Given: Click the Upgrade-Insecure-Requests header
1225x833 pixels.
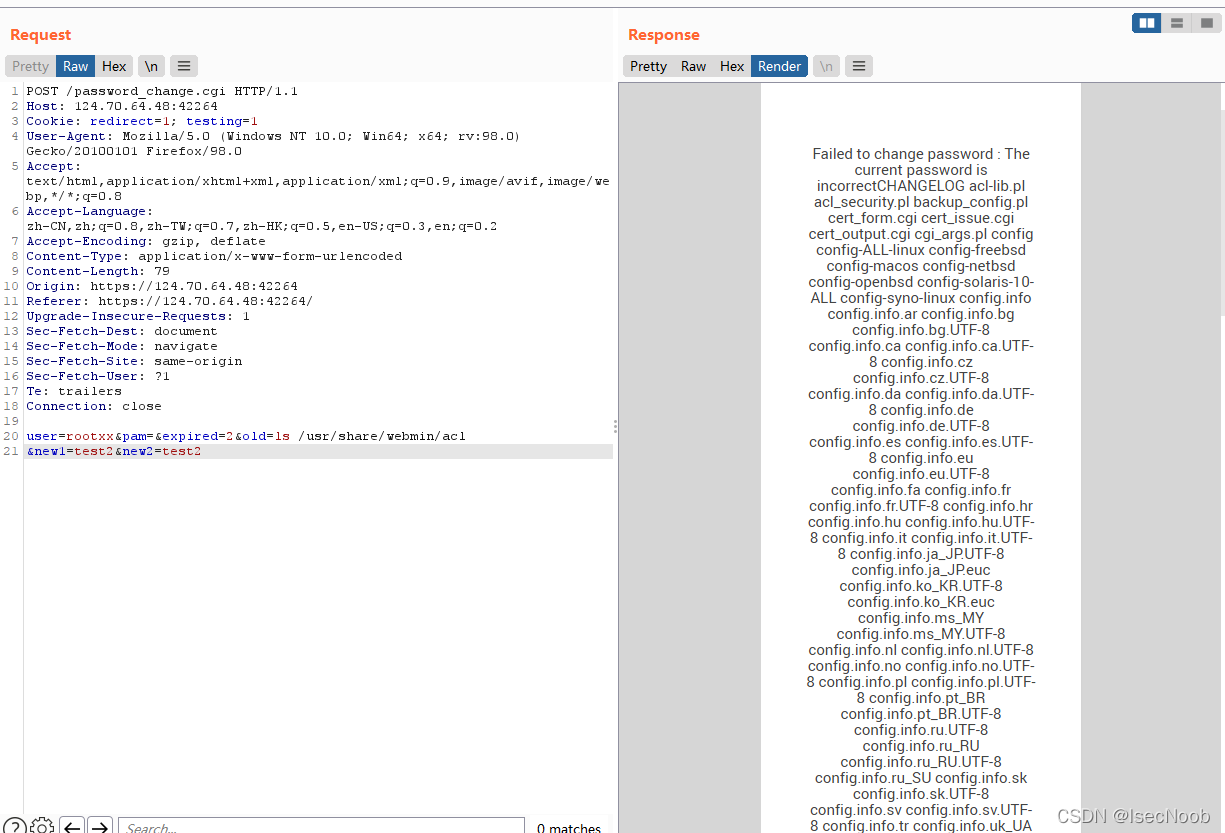Looking at the screenshot, I should (x=138, y=316).
